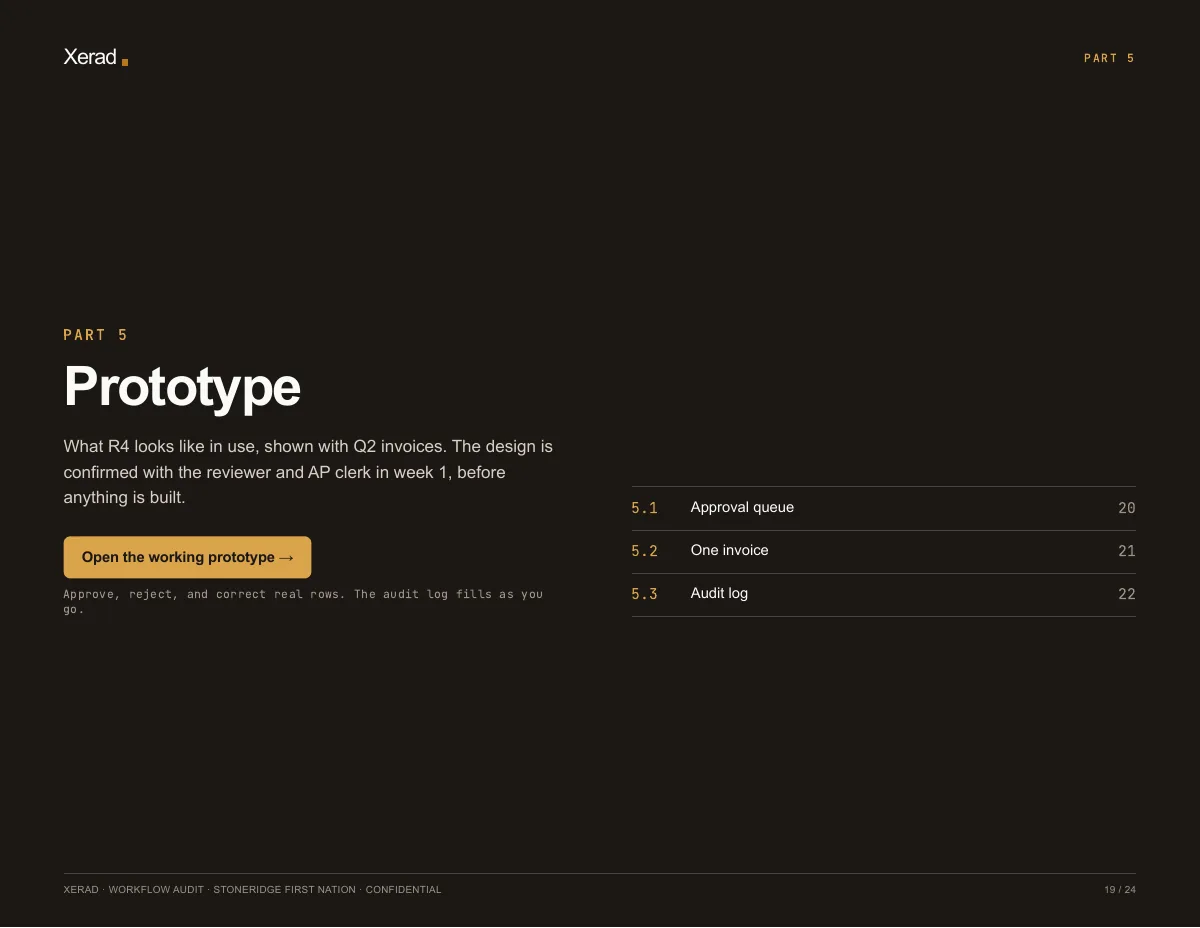Image resolution: width=1200 pixels, height=928 pixels.
Task: Click the description paragraph about R4
Action: (x=308, y=471)
